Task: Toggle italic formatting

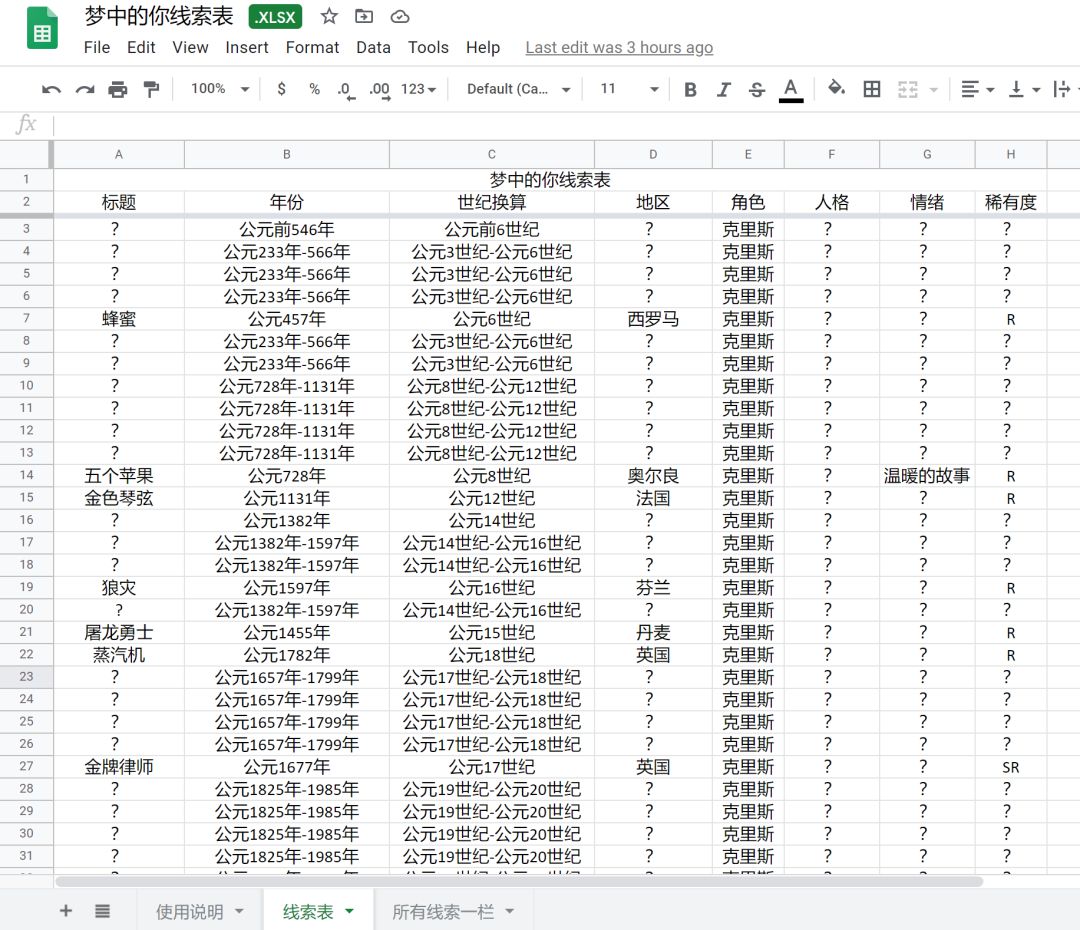Action: tap(723, 90)
